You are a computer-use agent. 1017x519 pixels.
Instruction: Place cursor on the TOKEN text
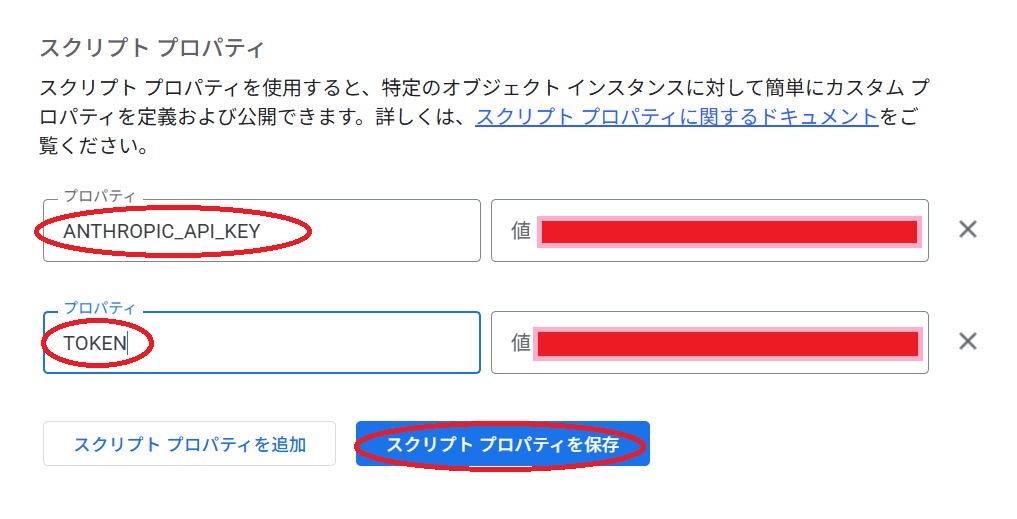[x=95, y=343]
